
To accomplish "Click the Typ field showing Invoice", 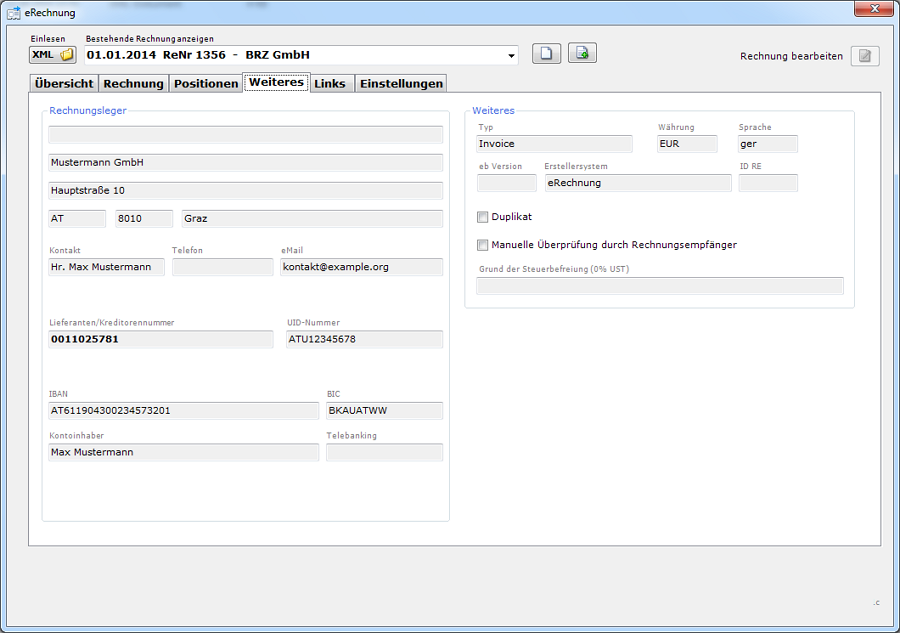I will coord(554,144).
